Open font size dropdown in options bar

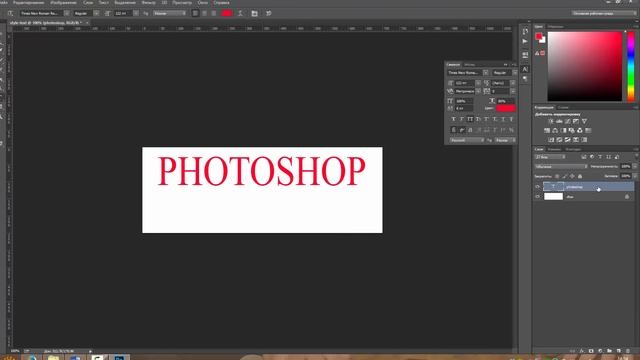tap(136, 13)
